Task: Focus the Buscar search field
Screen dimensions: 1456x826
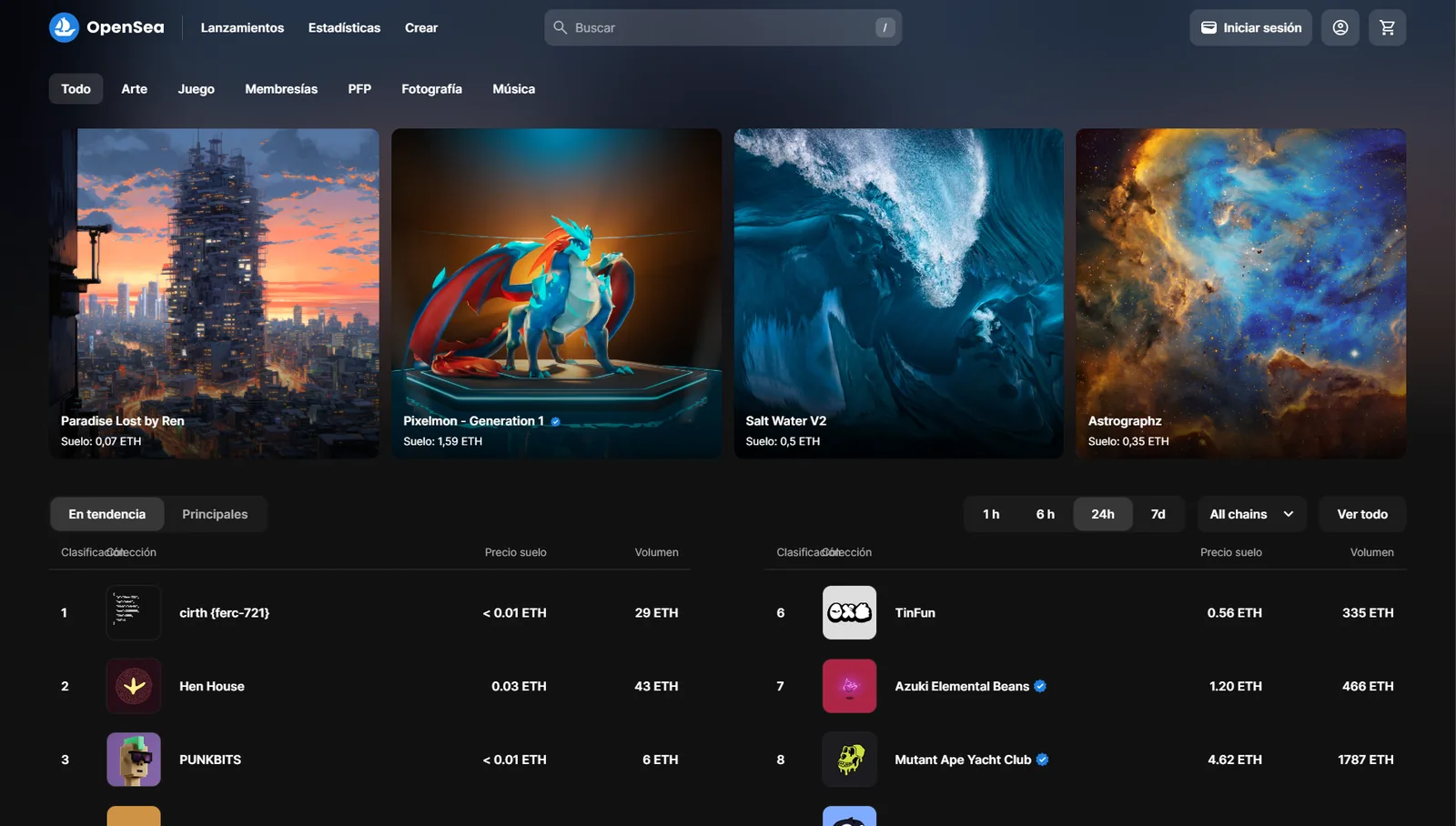Action: [x=723, y=27]
